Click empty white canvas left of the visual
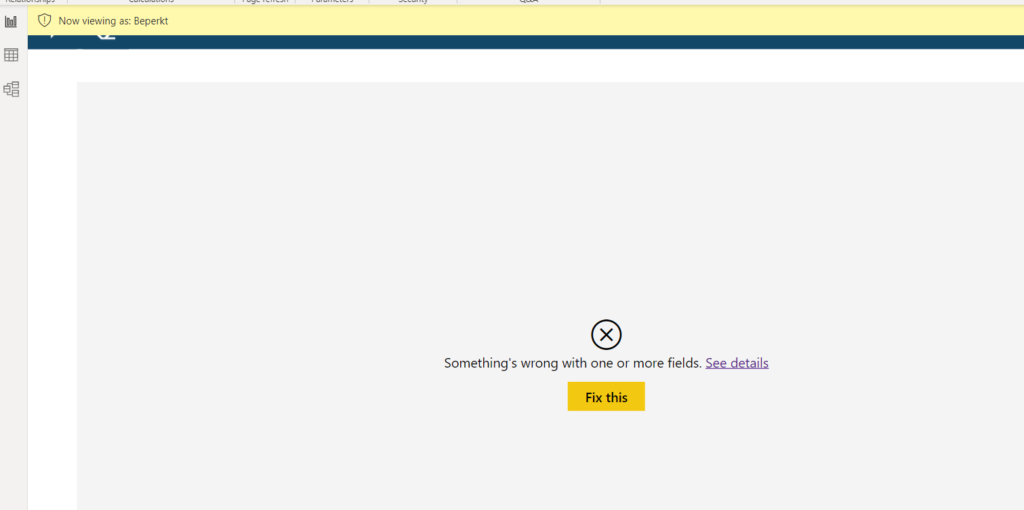Viewport: 1024px width, 510px height. [x=52, y=300]
